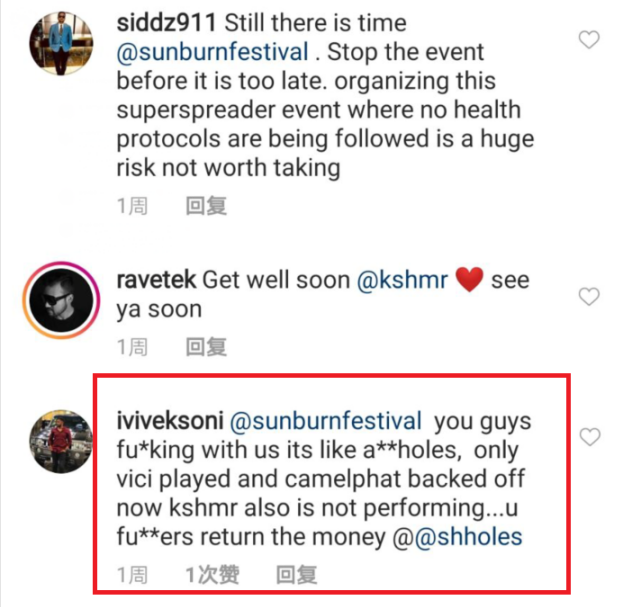Screen dimensions: 625x607
Task: Click the 1周 timestamp under siddz911's comment
Action: pos(132,206)
